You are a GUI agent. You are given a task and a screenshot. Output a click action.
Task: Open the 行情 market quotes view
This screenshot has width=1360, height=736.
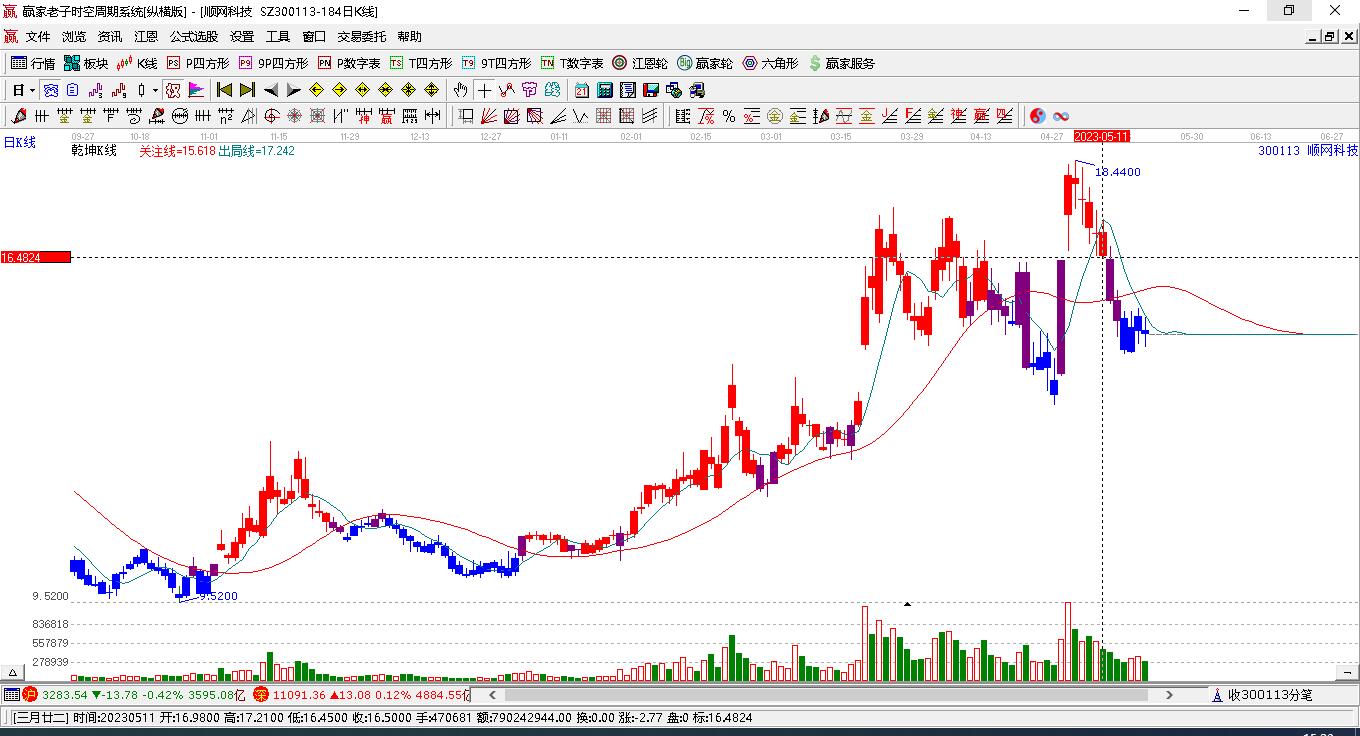(33, 63)
